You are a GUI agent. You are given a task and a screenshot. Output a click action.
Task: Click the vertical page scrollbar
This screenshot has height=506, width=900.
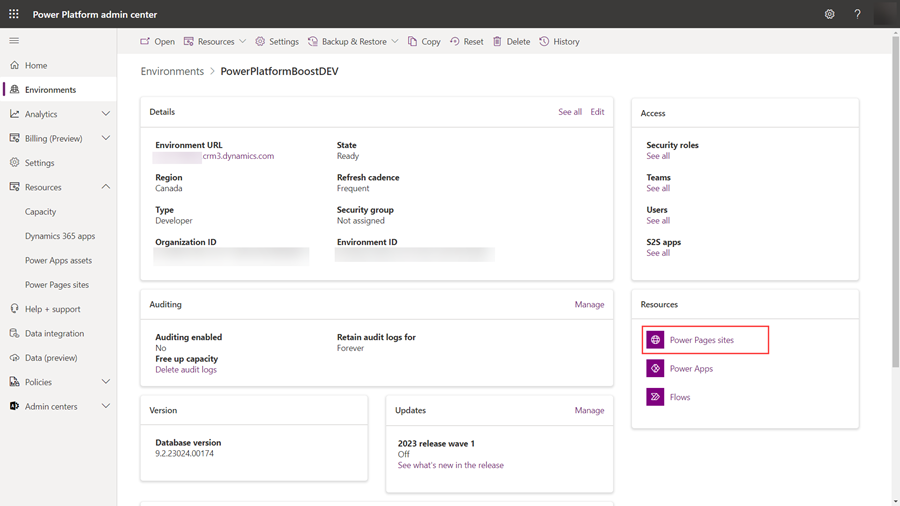coord(895,201)
